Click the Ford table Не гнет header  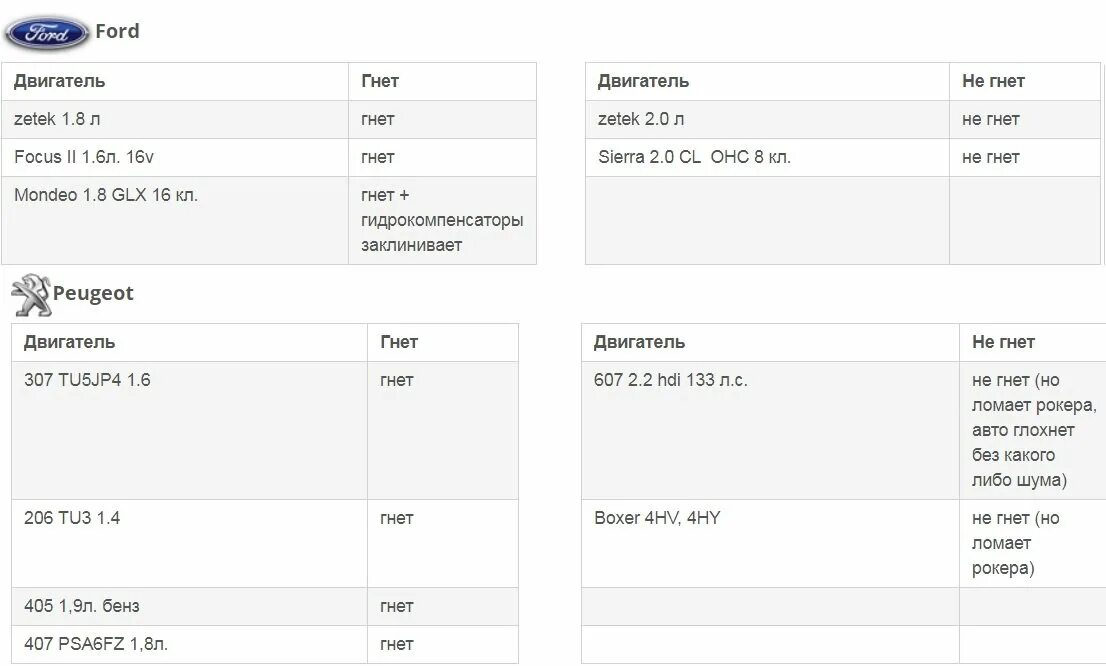coord(1025,81)
